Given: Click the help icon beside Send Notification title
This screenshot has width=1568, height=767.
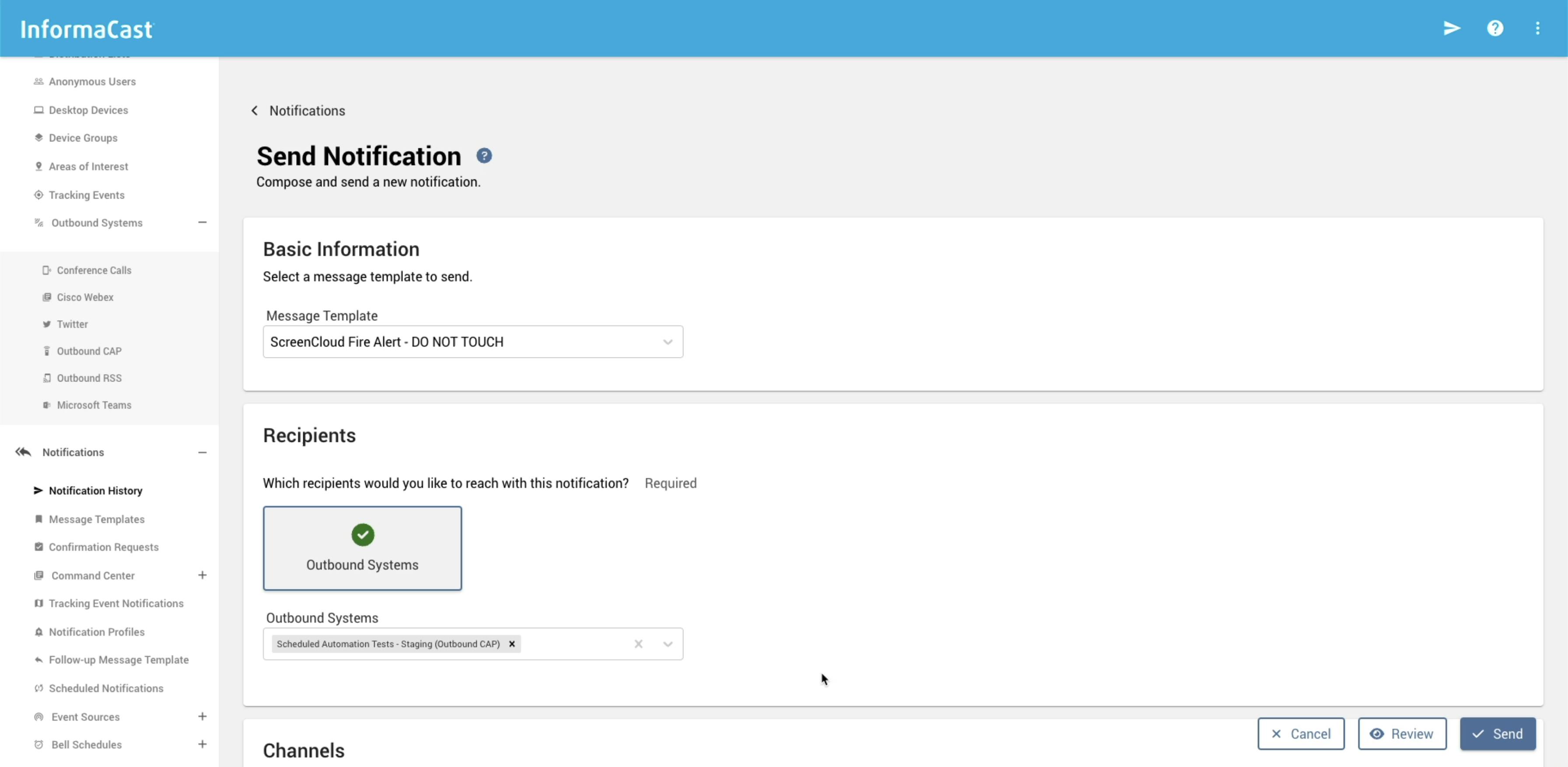Looking at the screenshot, I should (484, 156).
